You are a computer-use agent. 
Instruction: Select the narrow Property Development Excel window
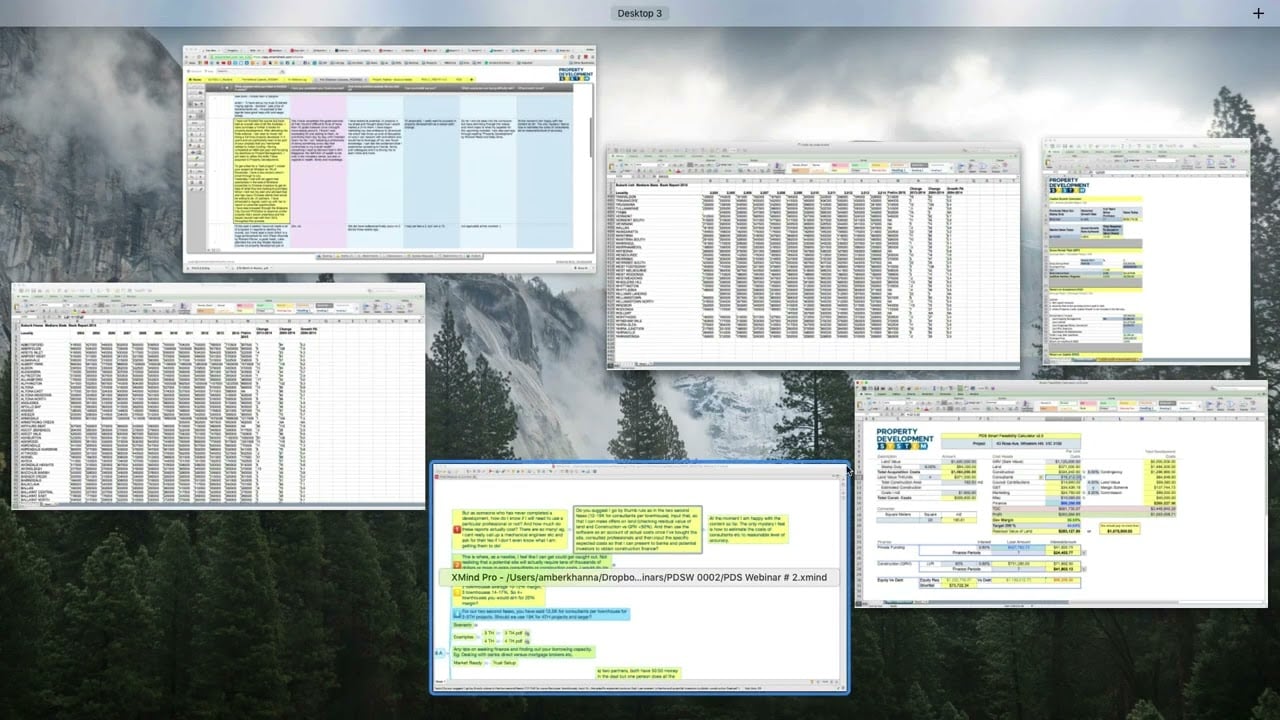1146,251
